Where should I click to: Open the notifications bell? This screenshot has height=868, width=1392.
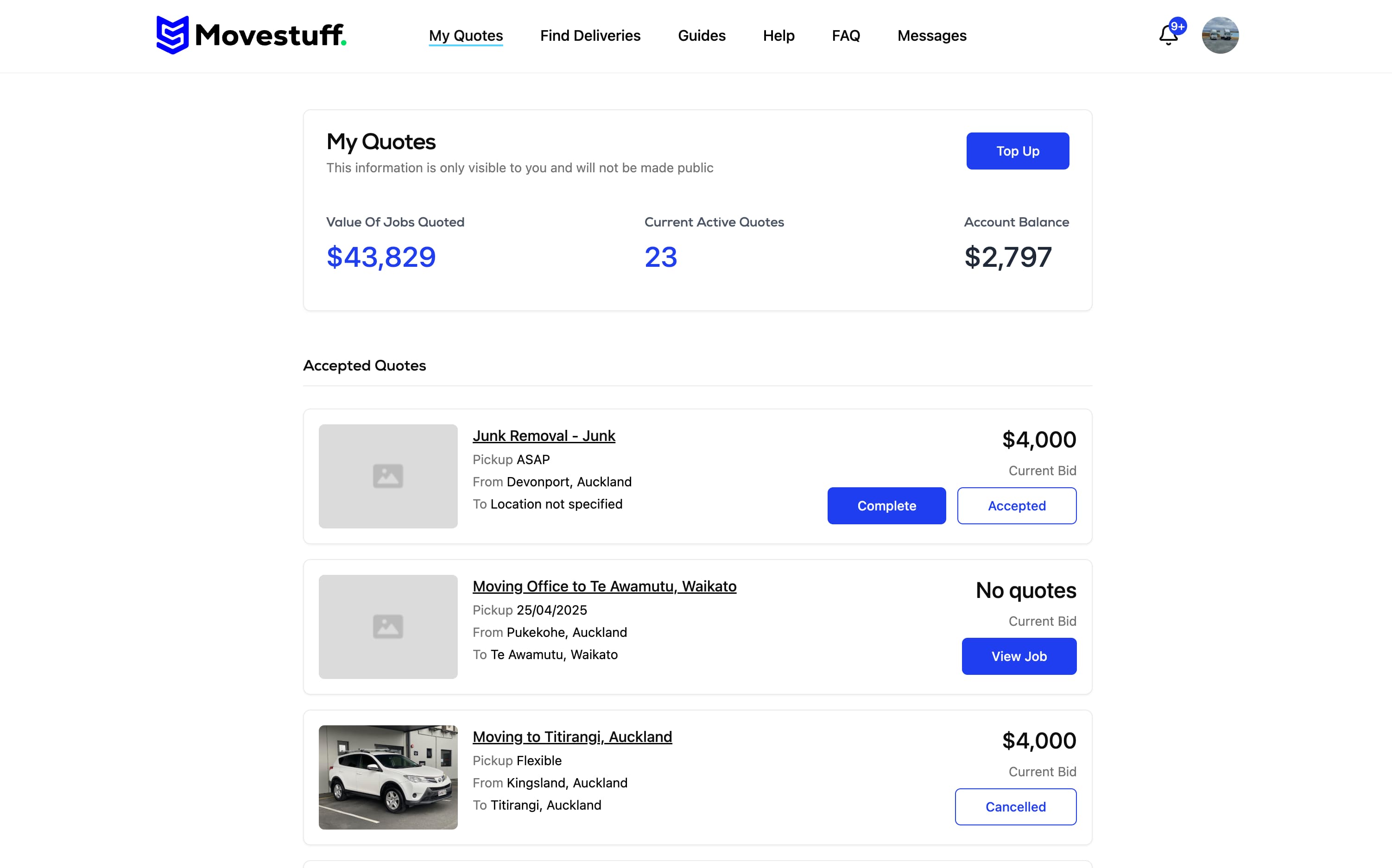click(1168, 36)
